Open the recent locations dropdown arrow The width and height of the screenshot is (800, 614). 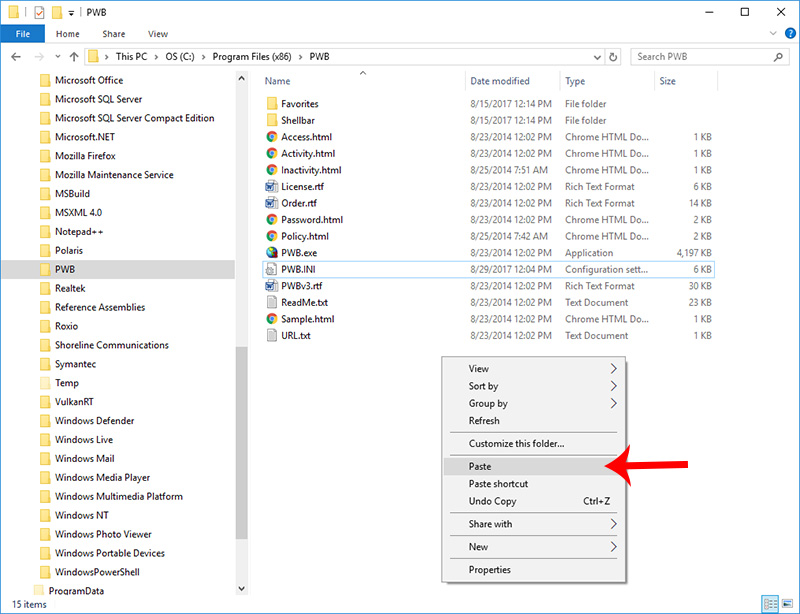58,57
